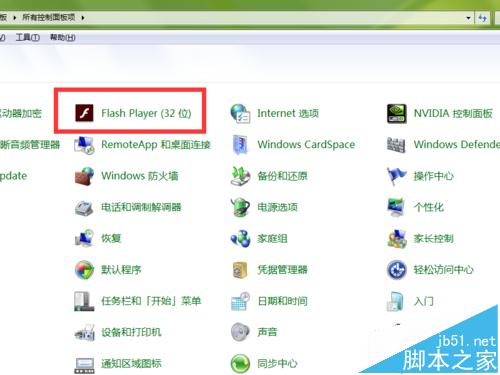
Task: Click the Windows 防火墙 label
Action: point(140,176)
